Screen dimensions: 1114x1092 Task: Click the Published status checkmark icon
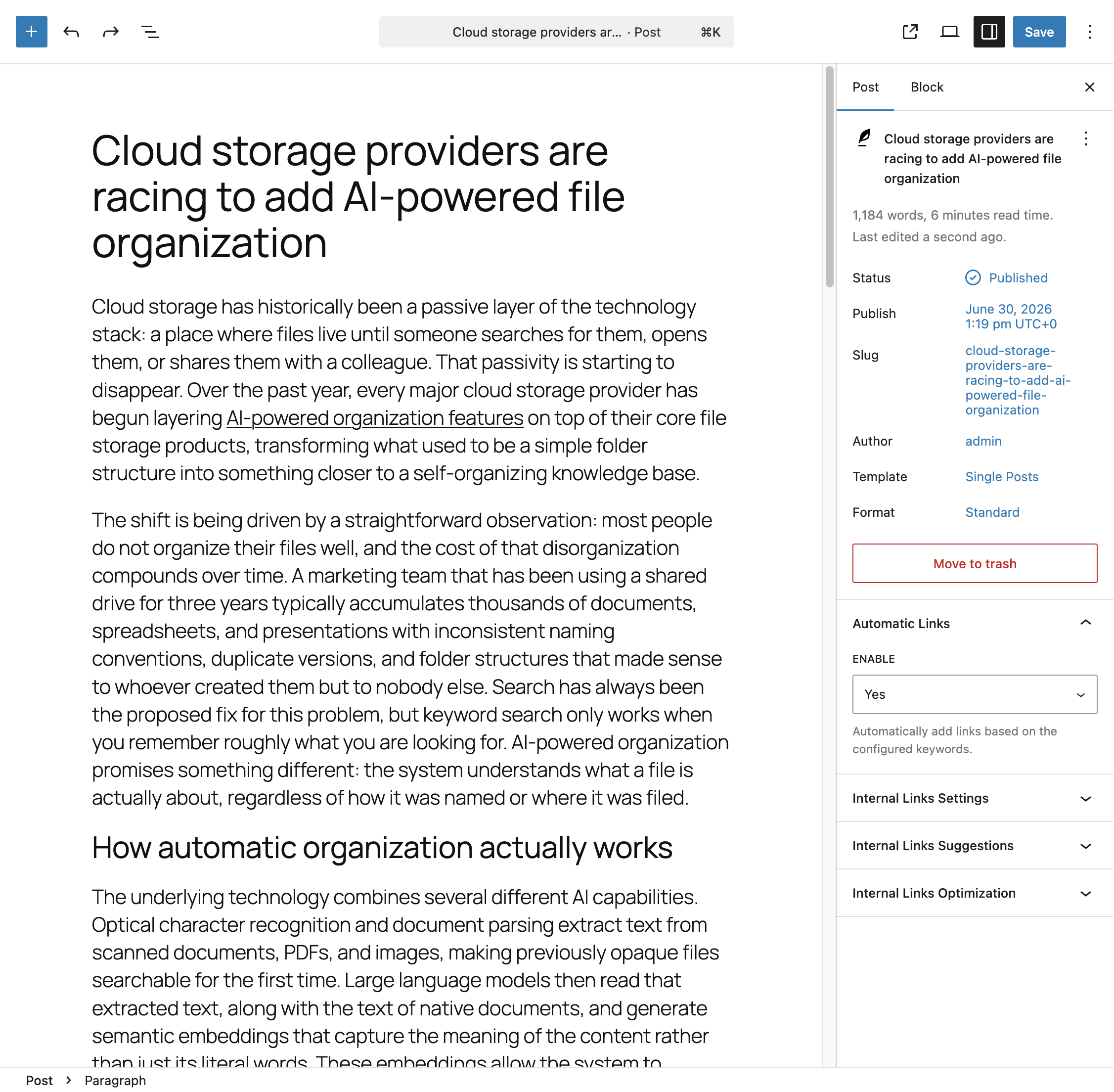[x=973, y=278]
